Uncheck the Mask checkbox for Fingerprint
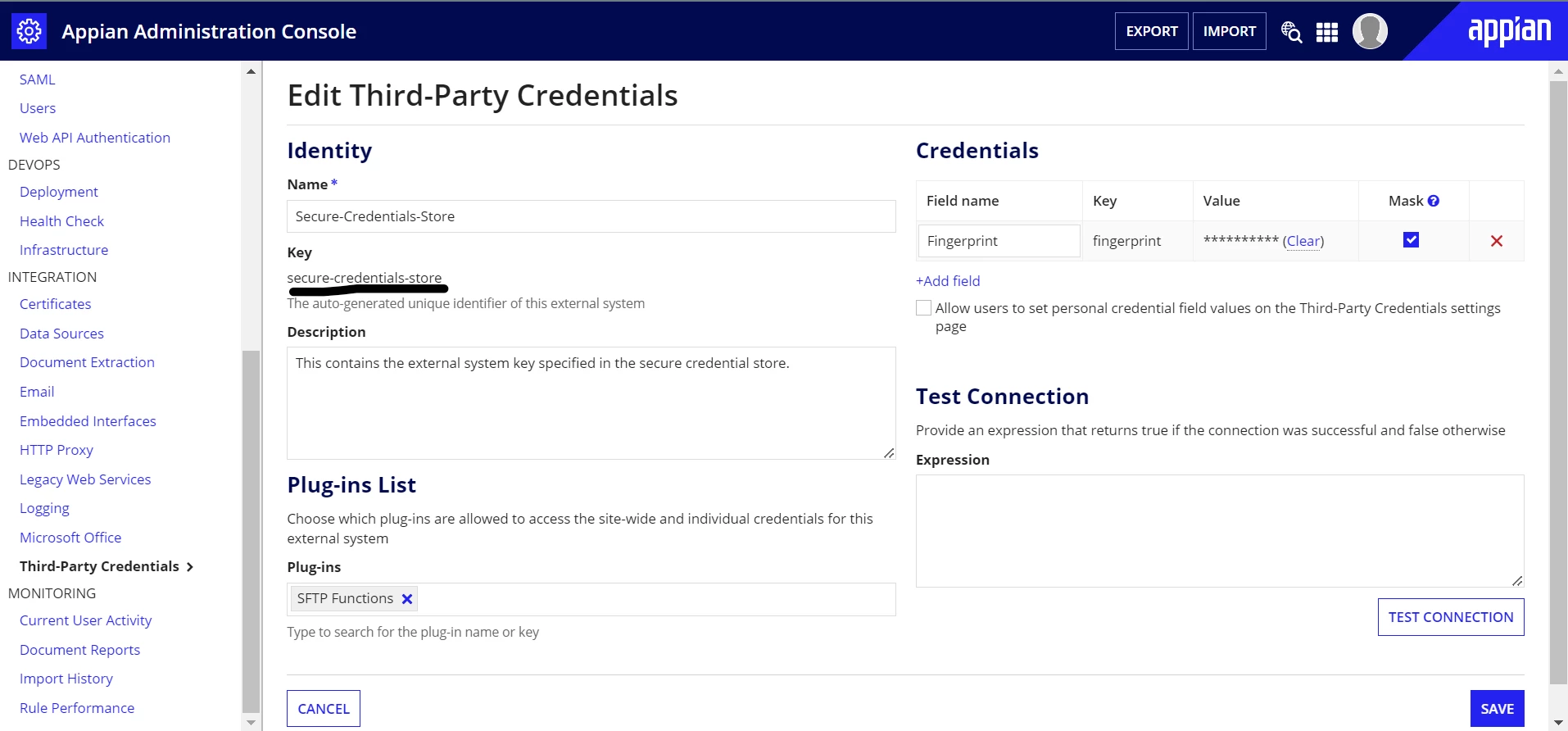 pos(1411,240)
